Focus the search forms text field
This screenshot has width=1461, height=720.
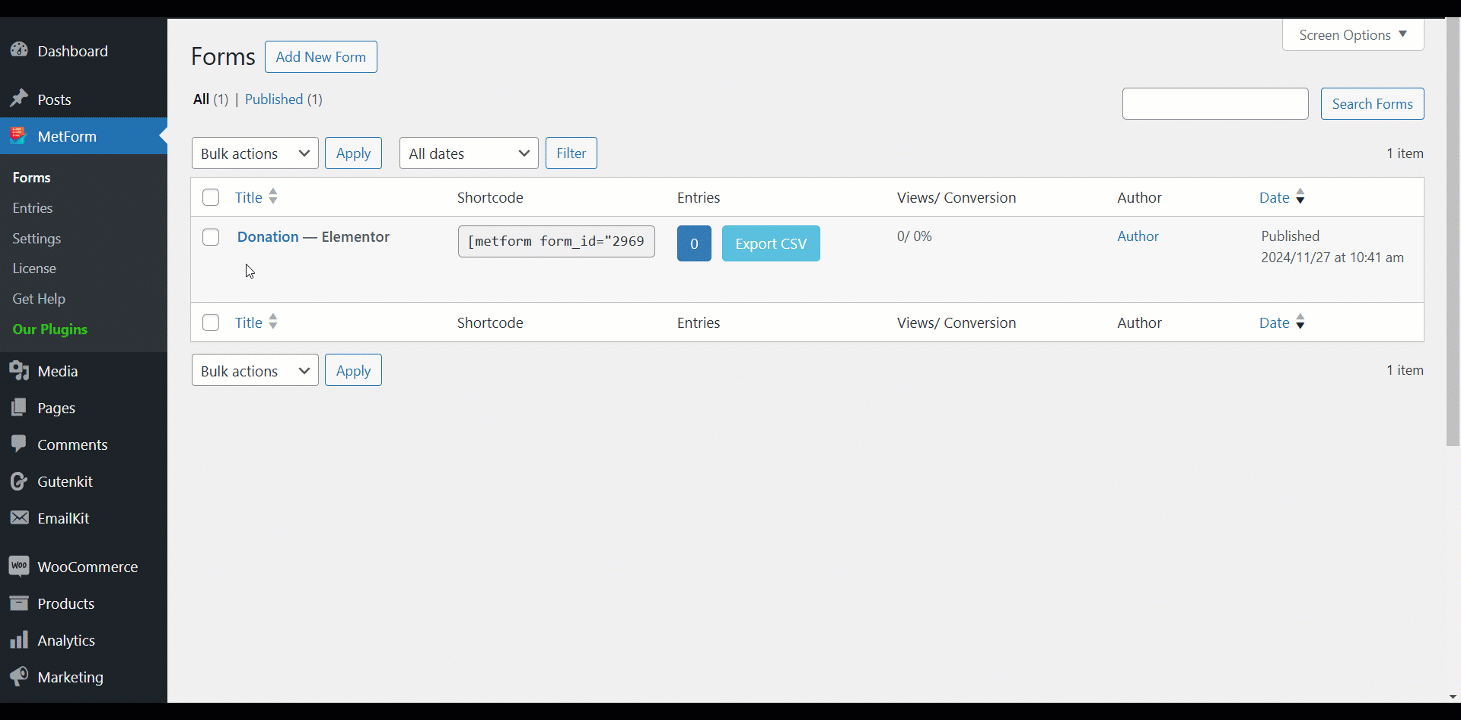pyautogui.click(x=1215, y=104)
